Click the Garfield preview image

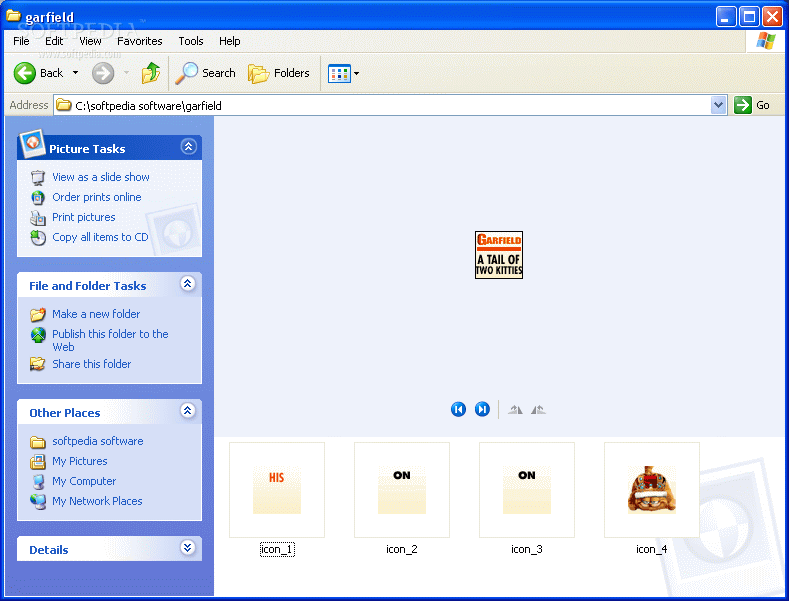click(x=499, y=255)
